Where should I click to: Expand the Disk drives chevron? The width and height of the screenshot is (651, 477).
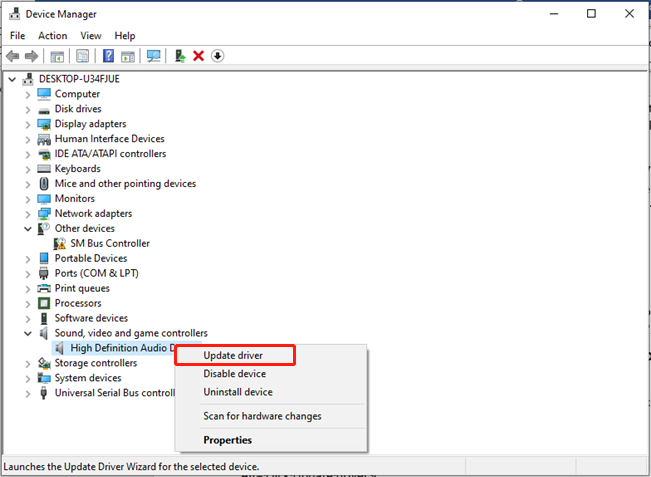point(27,110)
